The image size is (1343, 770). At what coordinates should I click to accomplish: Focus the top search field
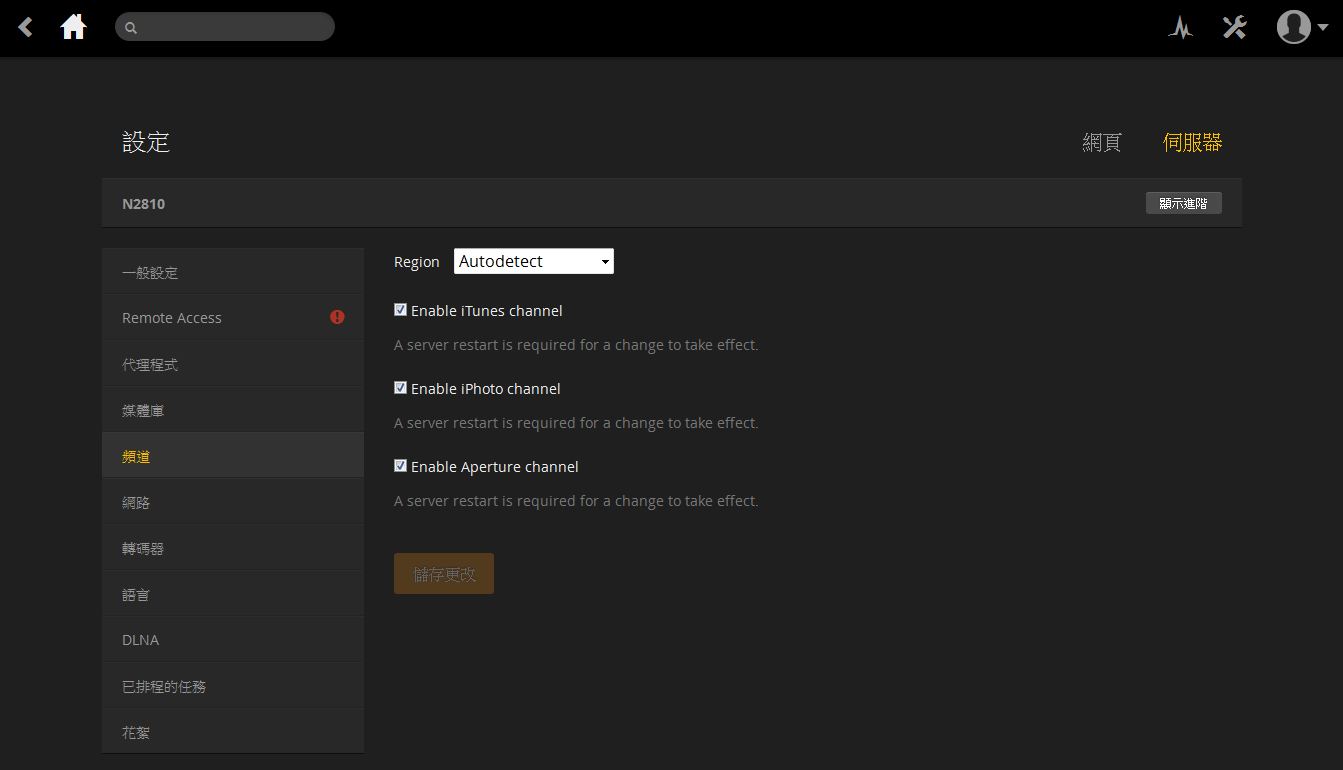click(225, 27)
